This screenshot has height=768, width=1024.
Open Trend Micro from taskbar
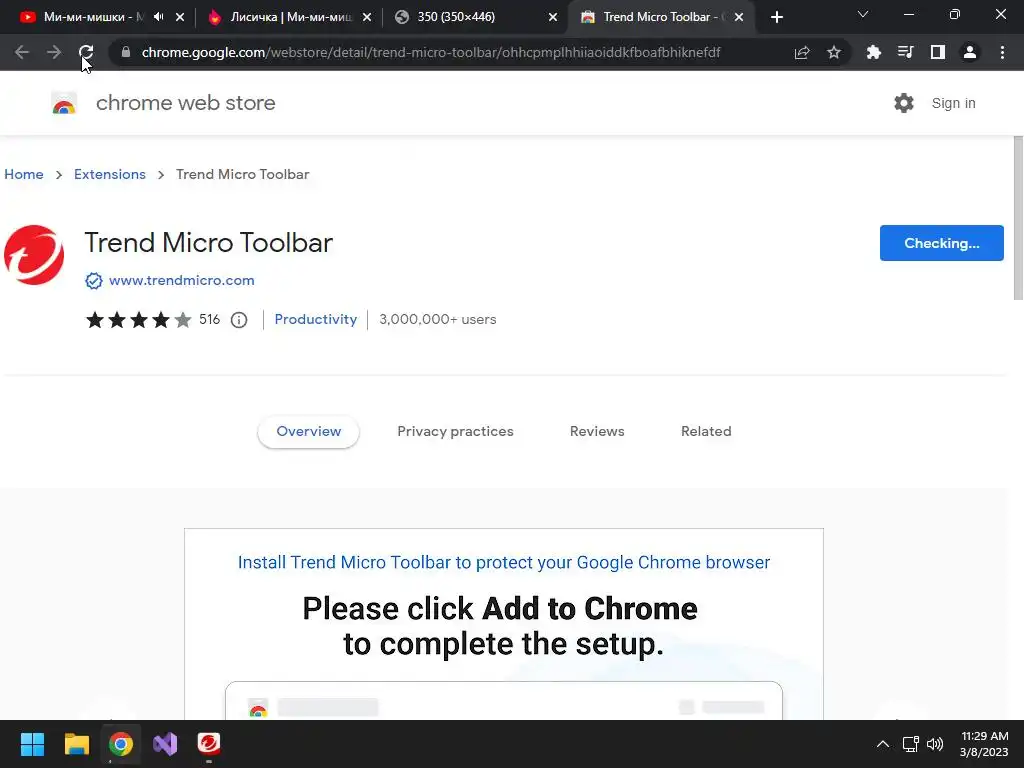[x=209, y=744]
